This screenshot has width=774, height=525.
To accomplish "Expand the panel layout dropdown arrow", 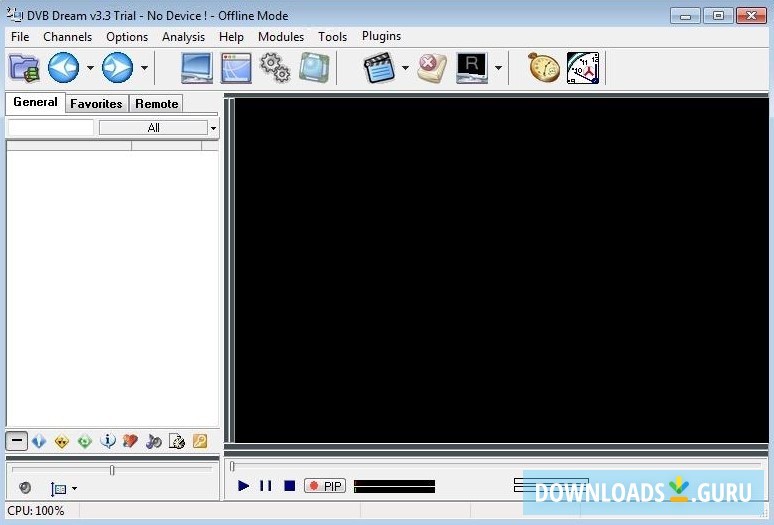I will tap(75, 488).
